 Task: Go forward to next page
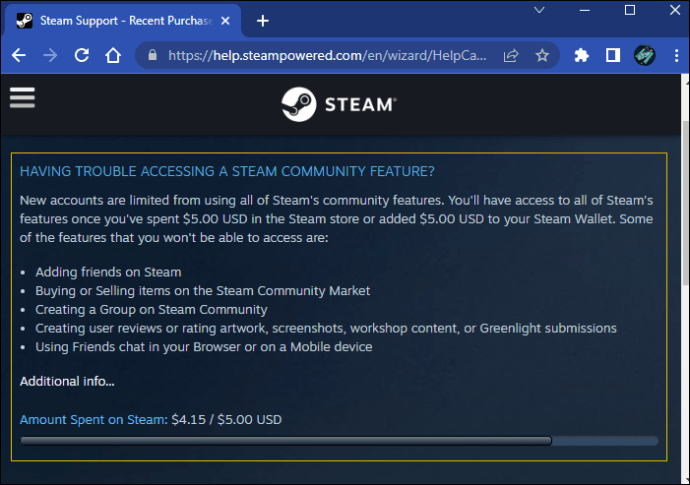point(50,55)
